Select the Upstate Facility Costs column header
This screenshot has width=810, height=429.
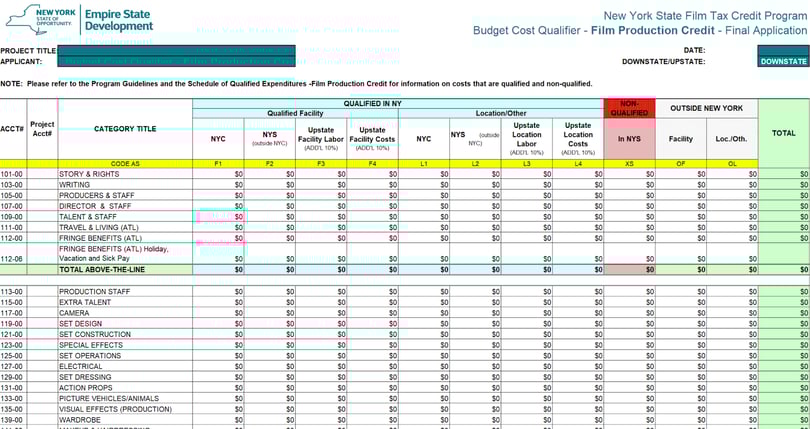pyautogui.click(x=372, y=139)
